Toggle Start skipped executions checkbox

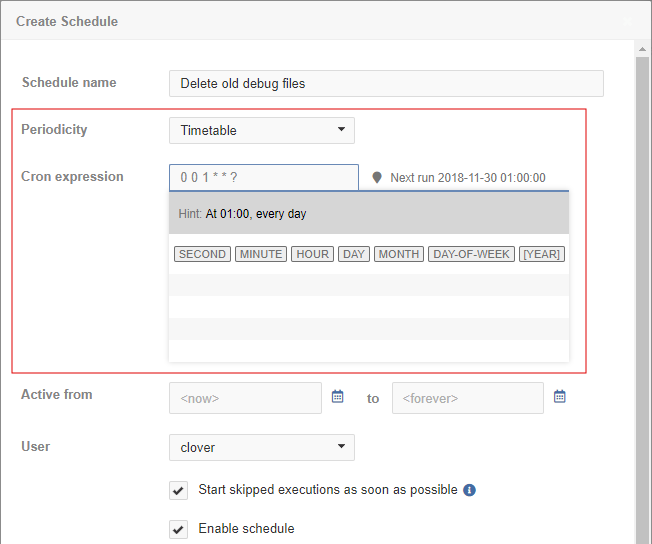[178, 490]
